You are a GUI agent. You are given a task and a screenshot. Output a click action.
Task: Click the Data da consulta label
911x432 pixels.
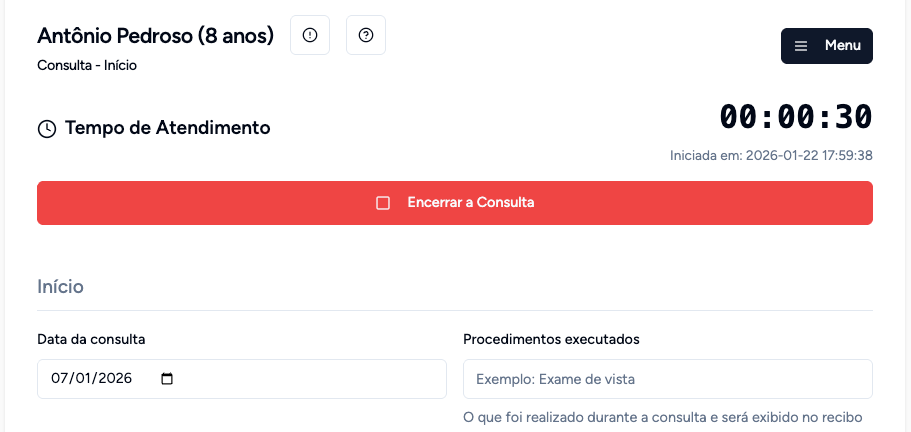pyautogui.click(x=91, y=339)
